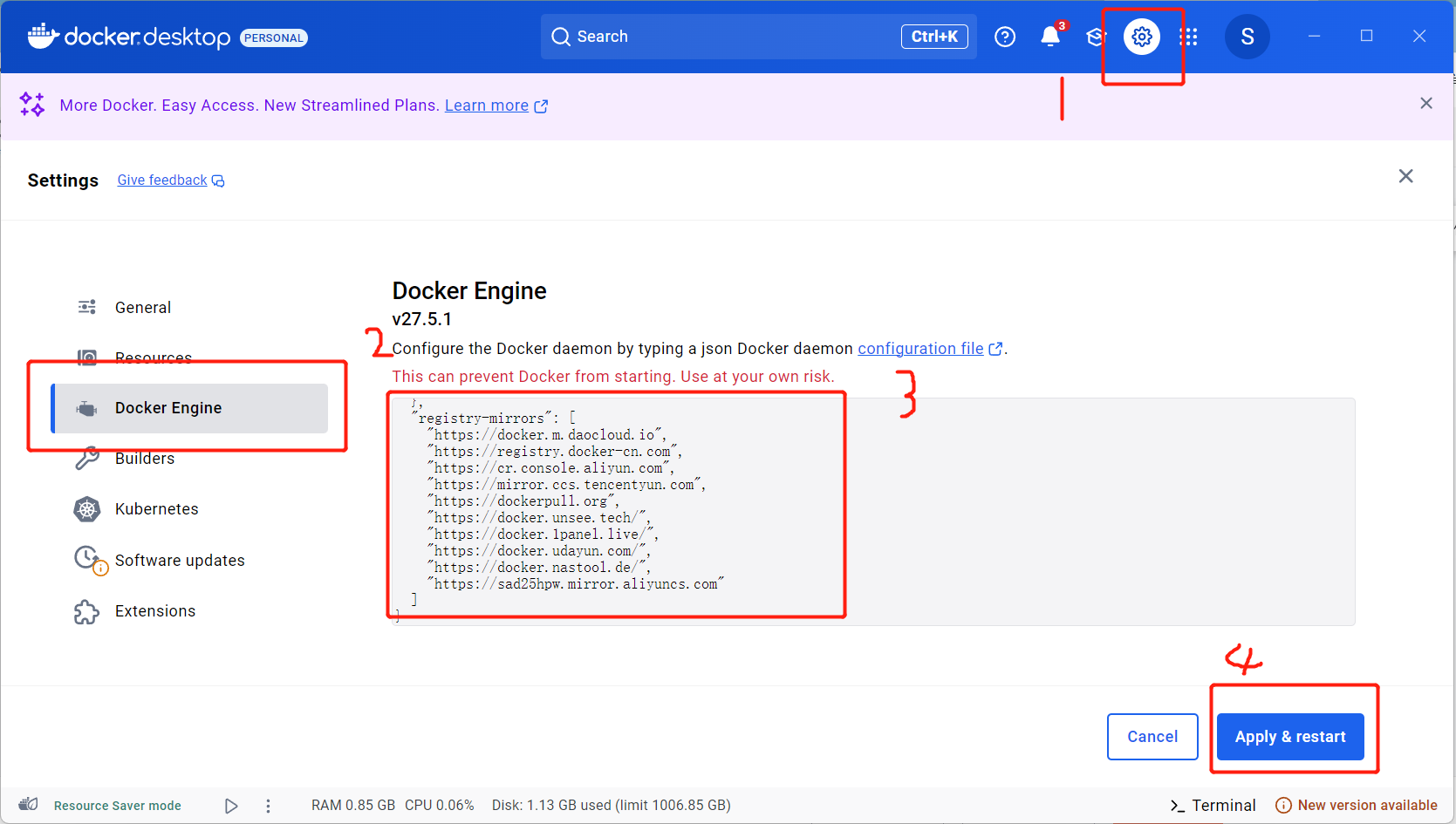
Task: Click the external link icon beside configuration file
Action: tap(995, 349)
